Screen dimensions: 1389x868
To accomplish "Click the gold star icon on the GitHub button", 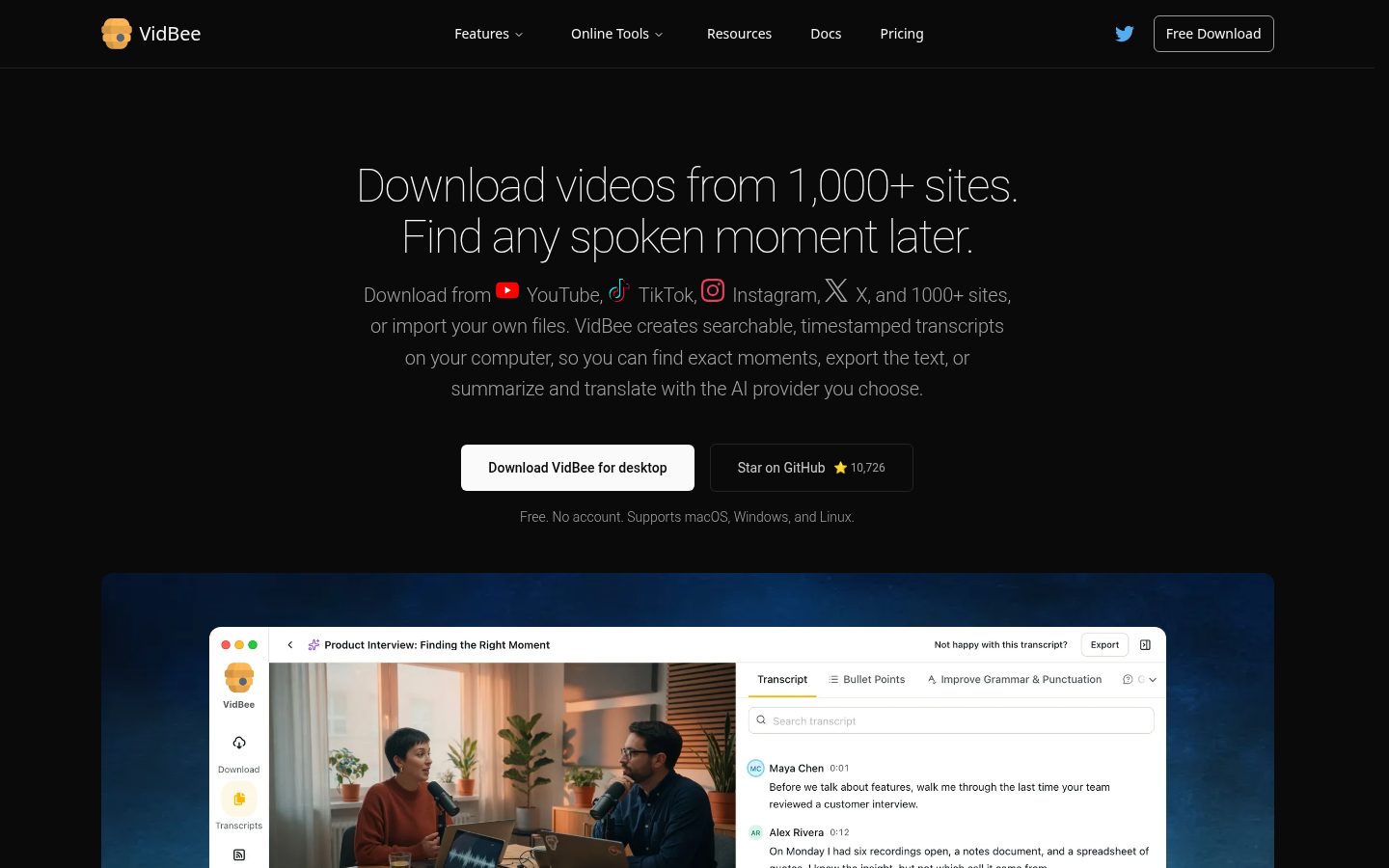I will coord(840,468).
